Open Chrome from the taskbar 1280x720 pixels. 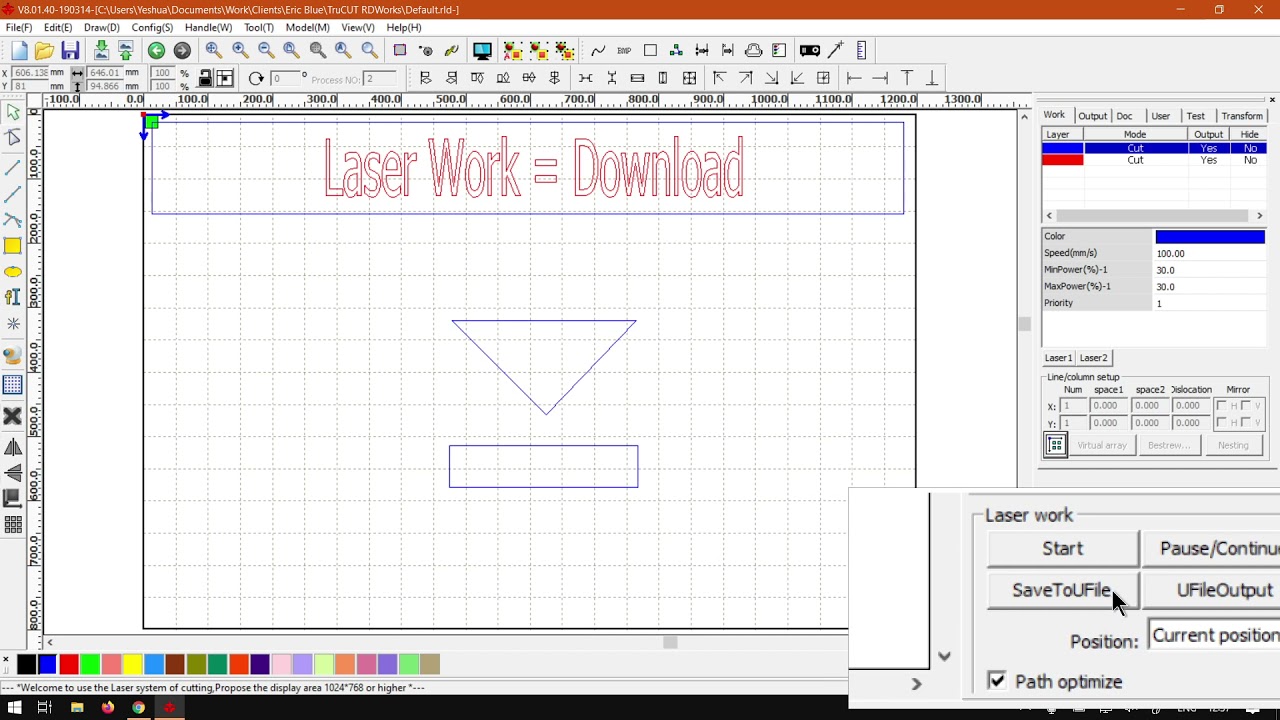pos(138,708)
